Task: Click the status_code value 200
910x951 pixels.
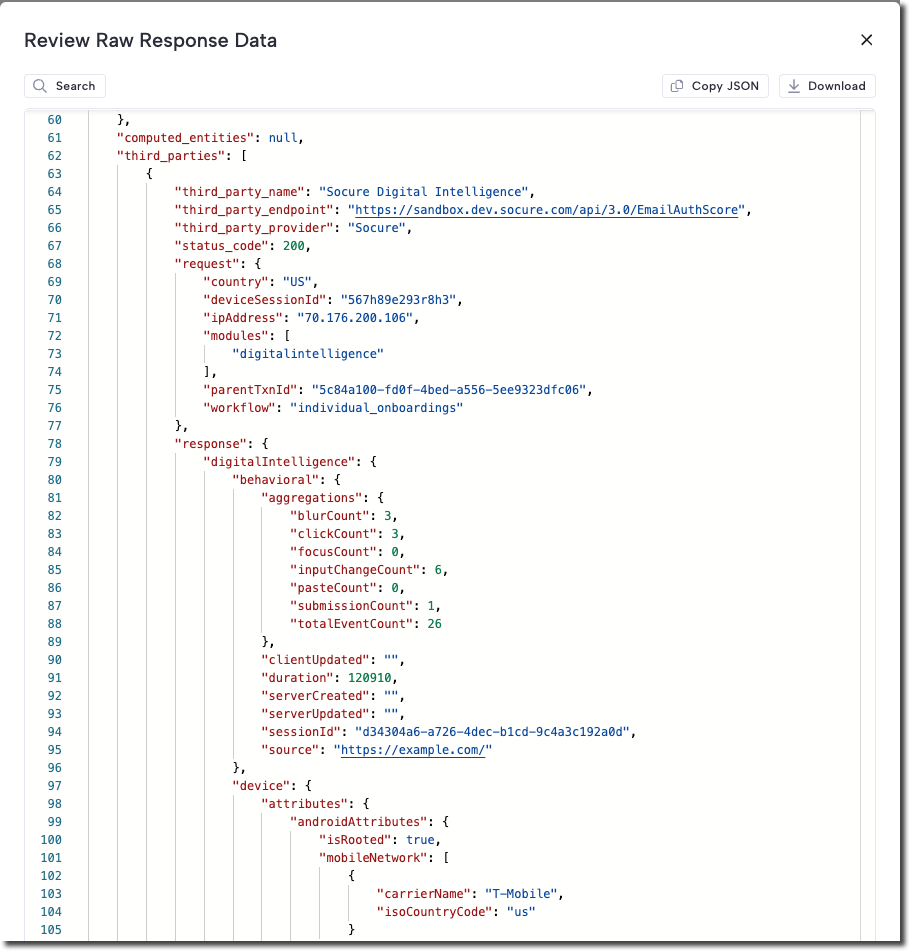Action: [x=294, y=246]
